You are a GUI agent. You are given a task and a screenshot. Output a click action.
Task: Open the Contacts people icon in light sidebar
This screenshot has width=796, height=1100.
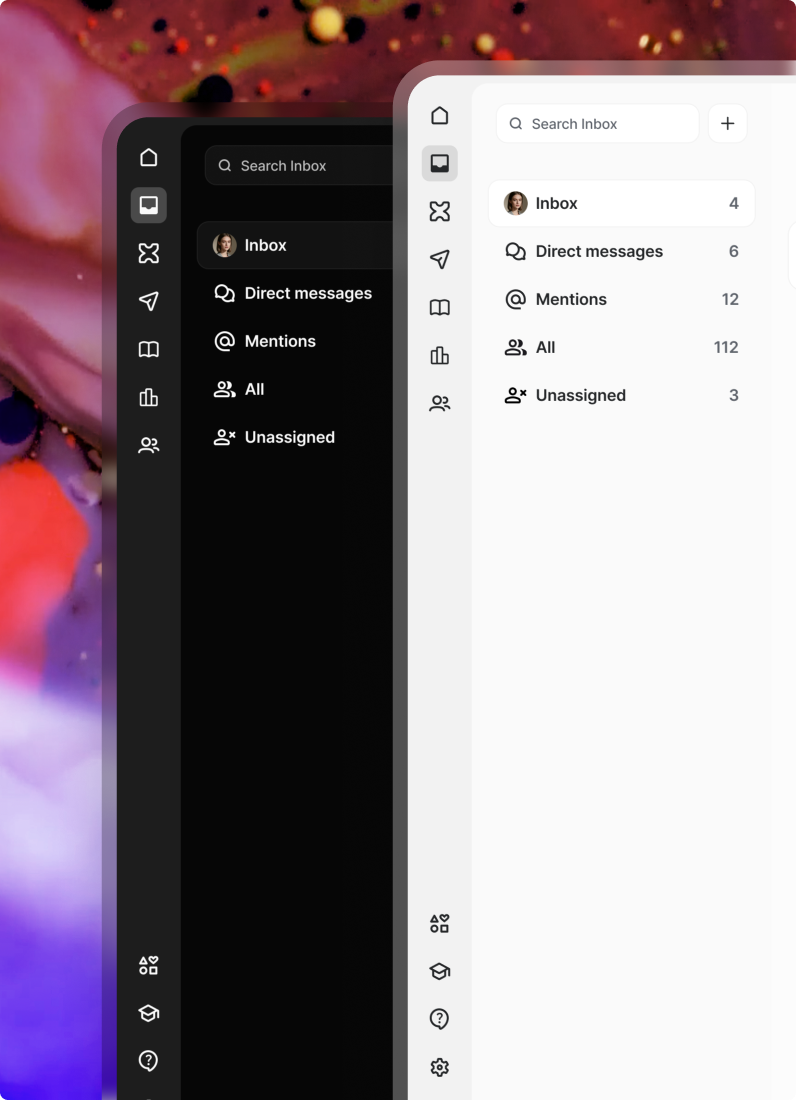439,404
